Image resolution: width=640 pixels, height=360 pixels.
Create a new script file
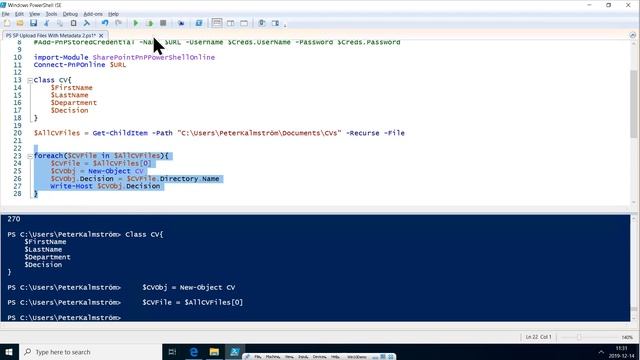[x=7, y=23]
